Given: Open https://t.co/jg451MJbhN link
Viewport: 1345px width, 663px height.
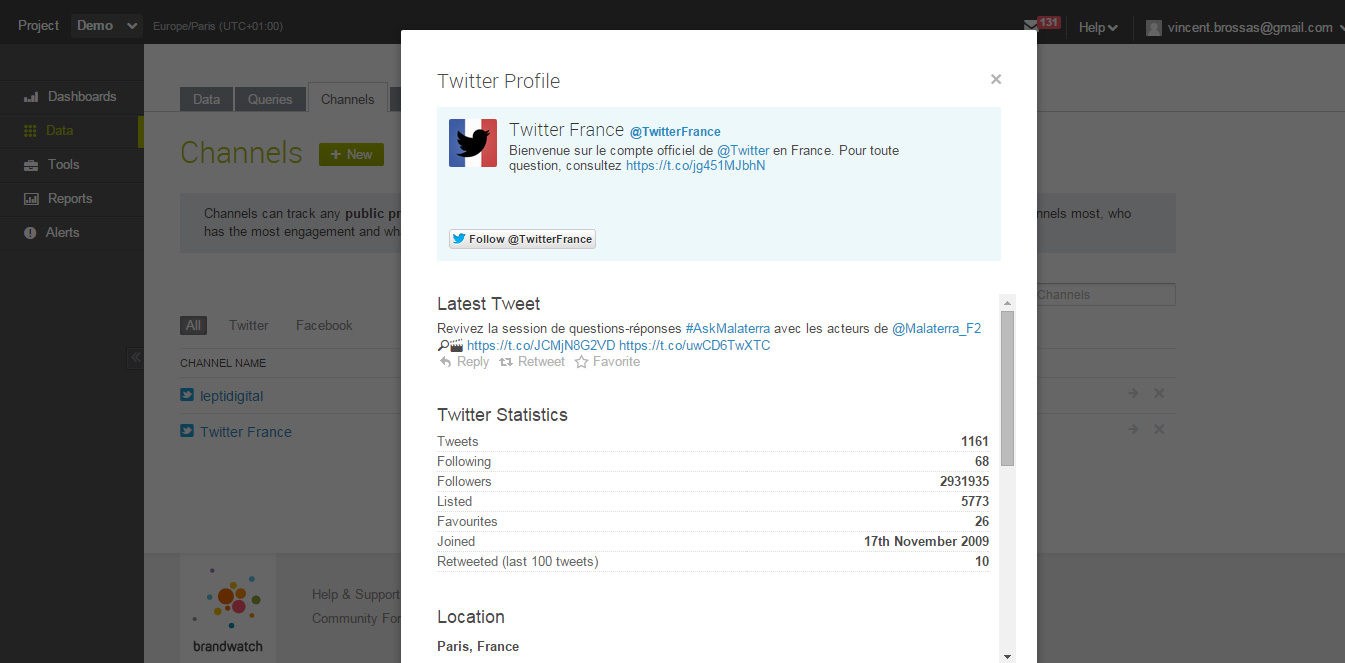Looking at the screenshot, I should (696, 166).
